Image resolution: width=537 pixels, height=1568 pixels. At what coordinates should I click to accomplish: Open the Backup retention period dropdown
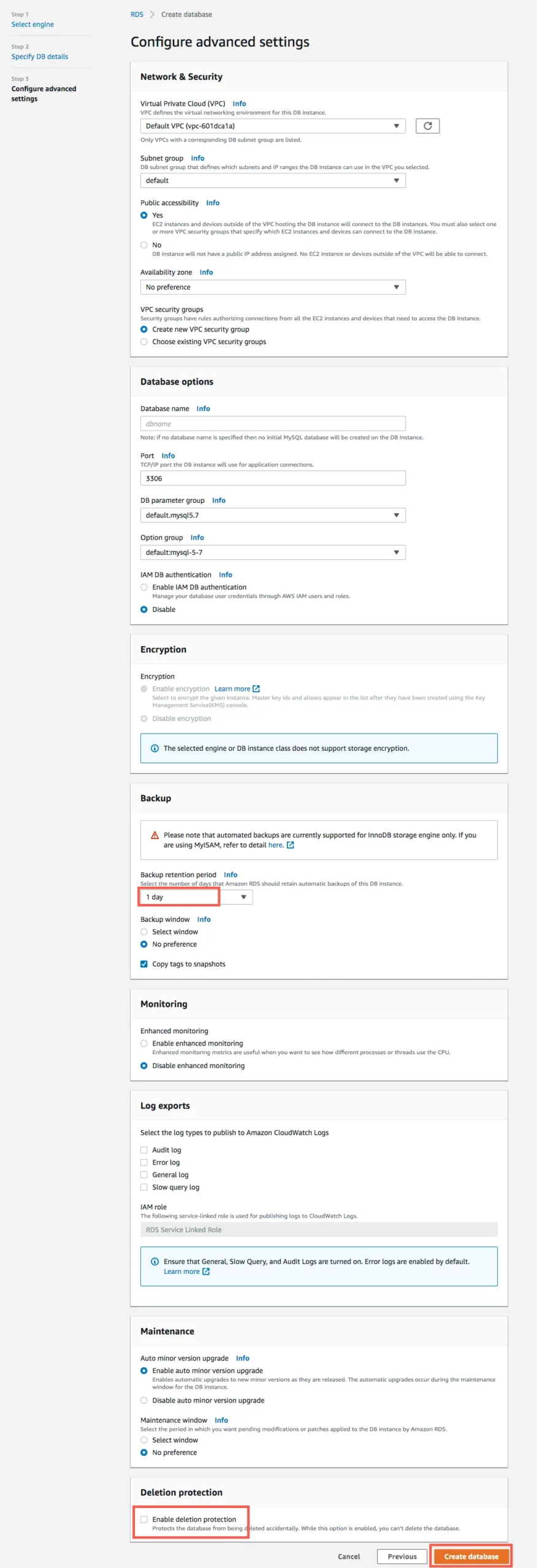click(x=196, y=897)
